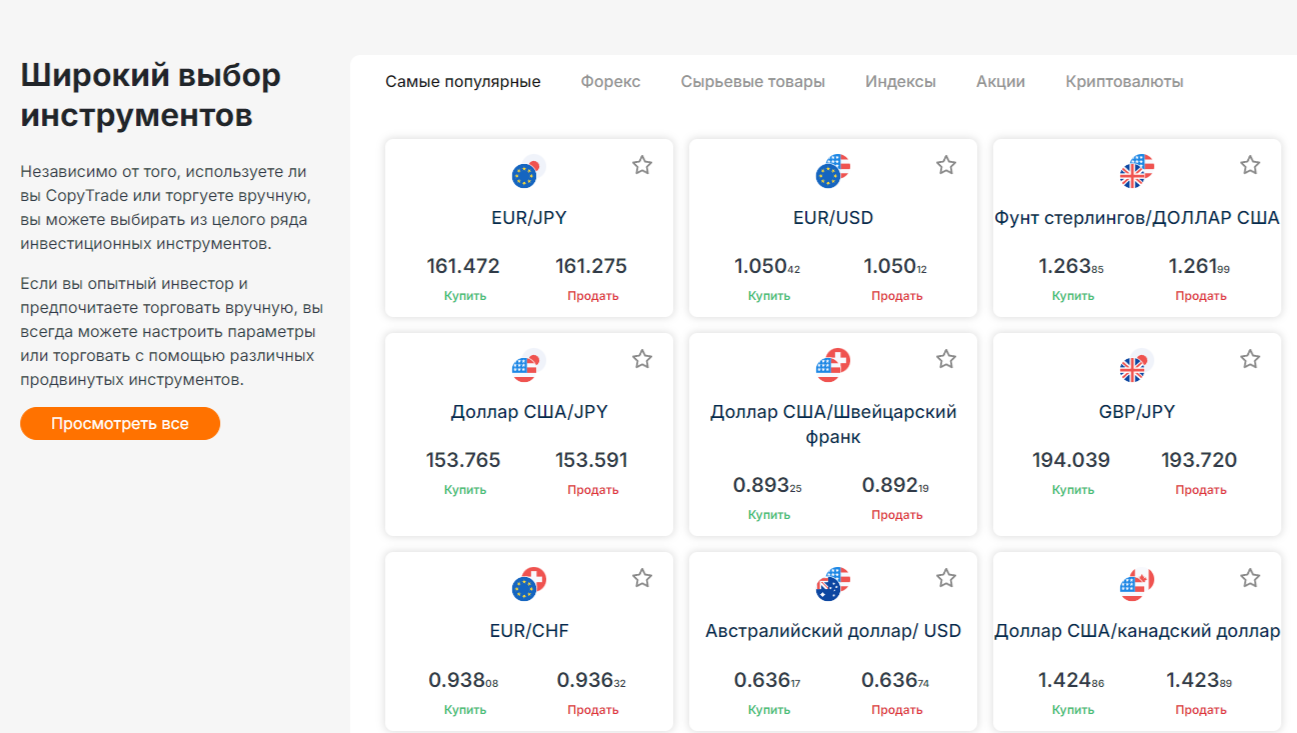This screenshot has height=733, width=1297.
Task: Click Продать on Австралийский доллар/ USD card
Action: pos(897,710)
